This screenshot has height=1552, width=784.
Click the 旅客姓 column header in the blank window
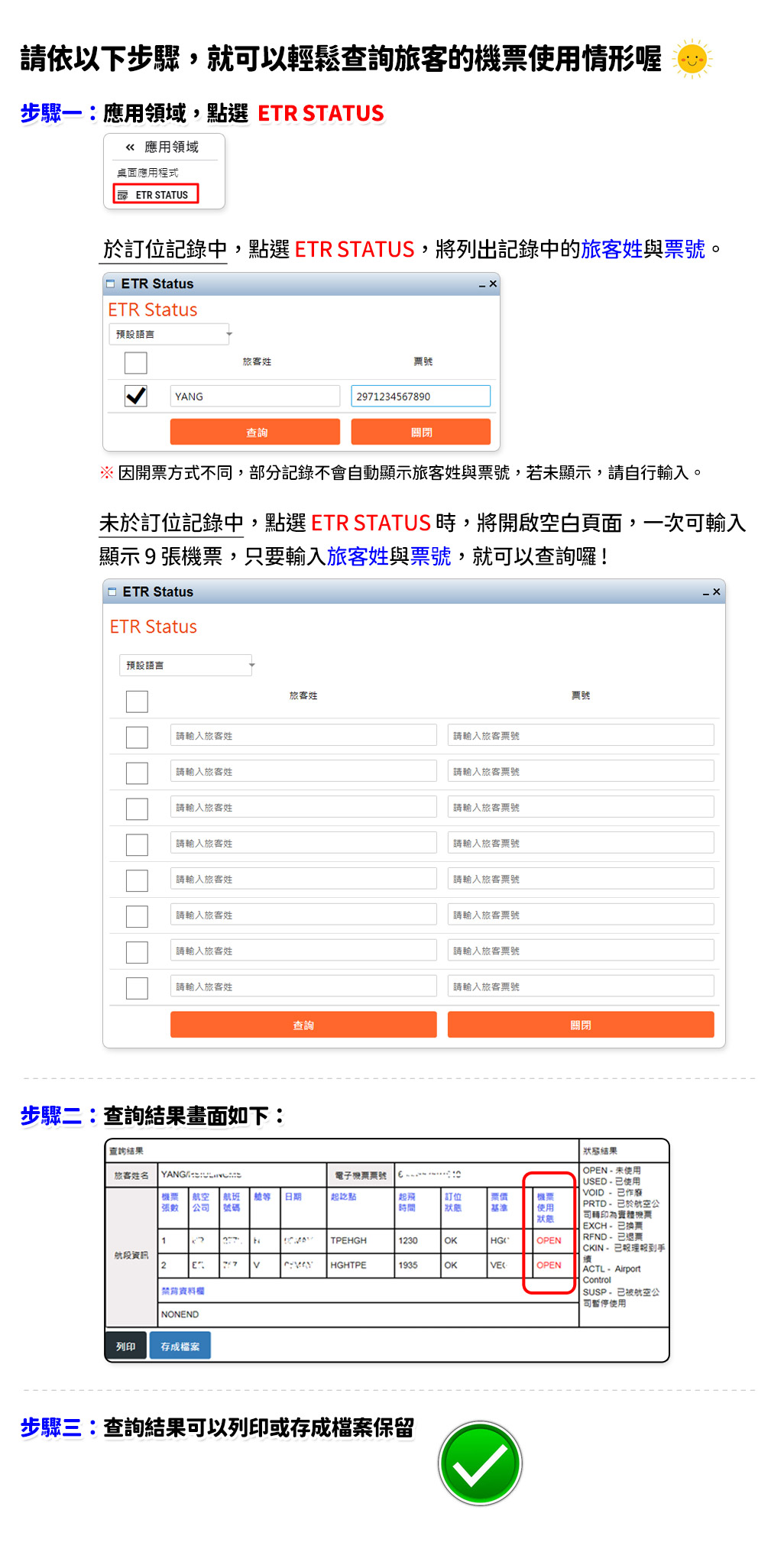pyautogui.click(x=303, y=695)
